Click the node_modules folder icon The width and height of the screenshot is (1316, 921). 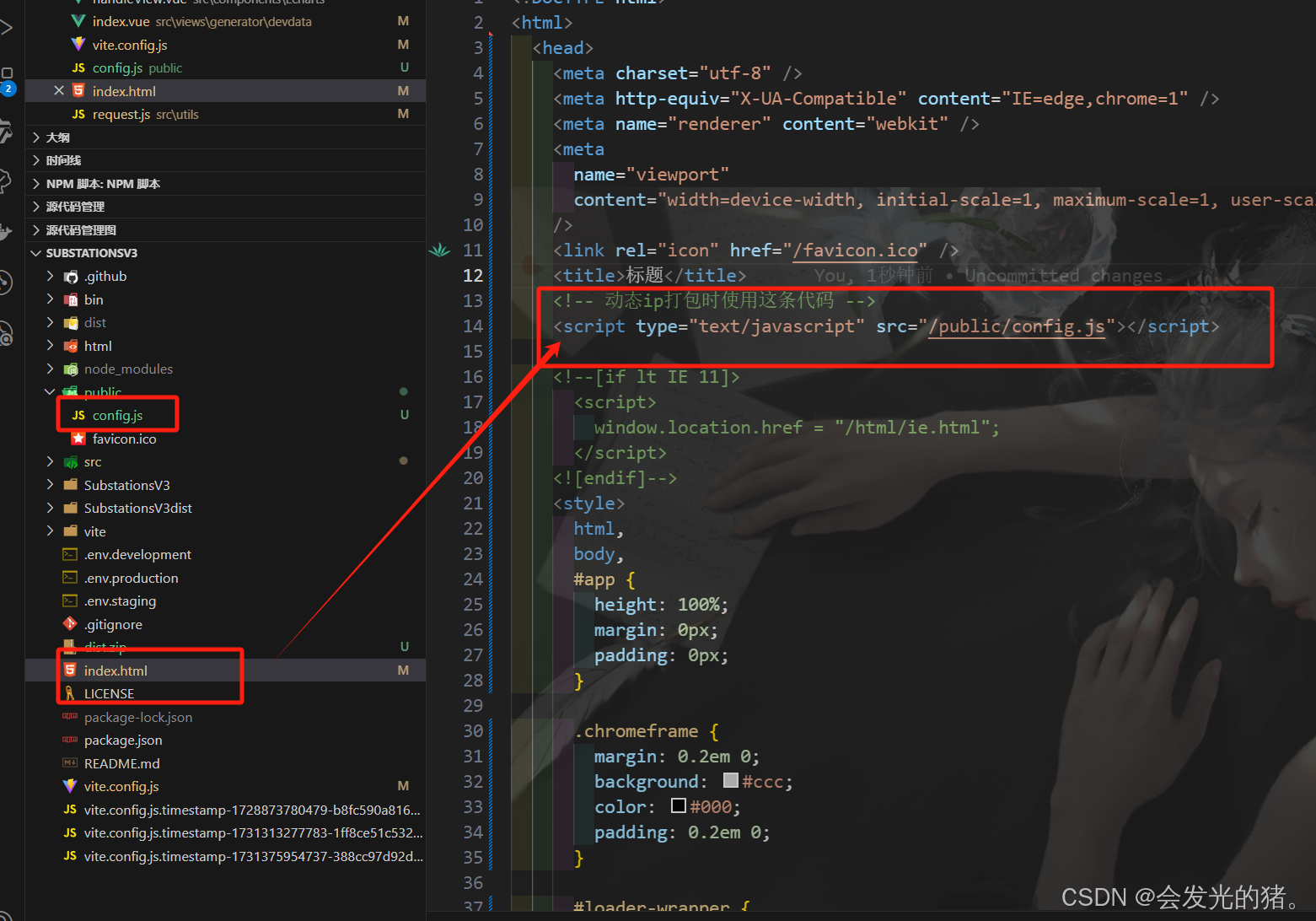(71, 369)
